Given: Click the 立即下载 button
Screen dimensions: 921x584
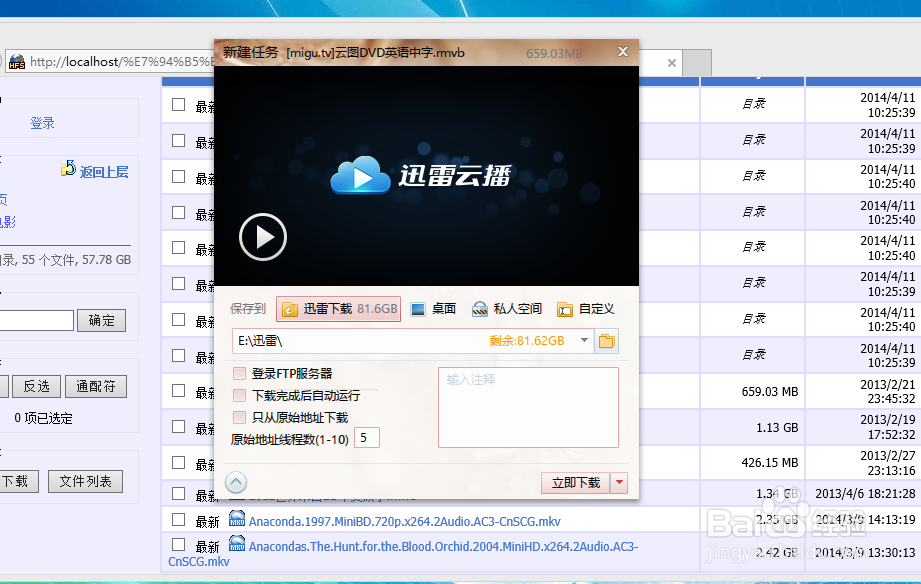Looking at the screenshot, I should [x=576, y=482].
